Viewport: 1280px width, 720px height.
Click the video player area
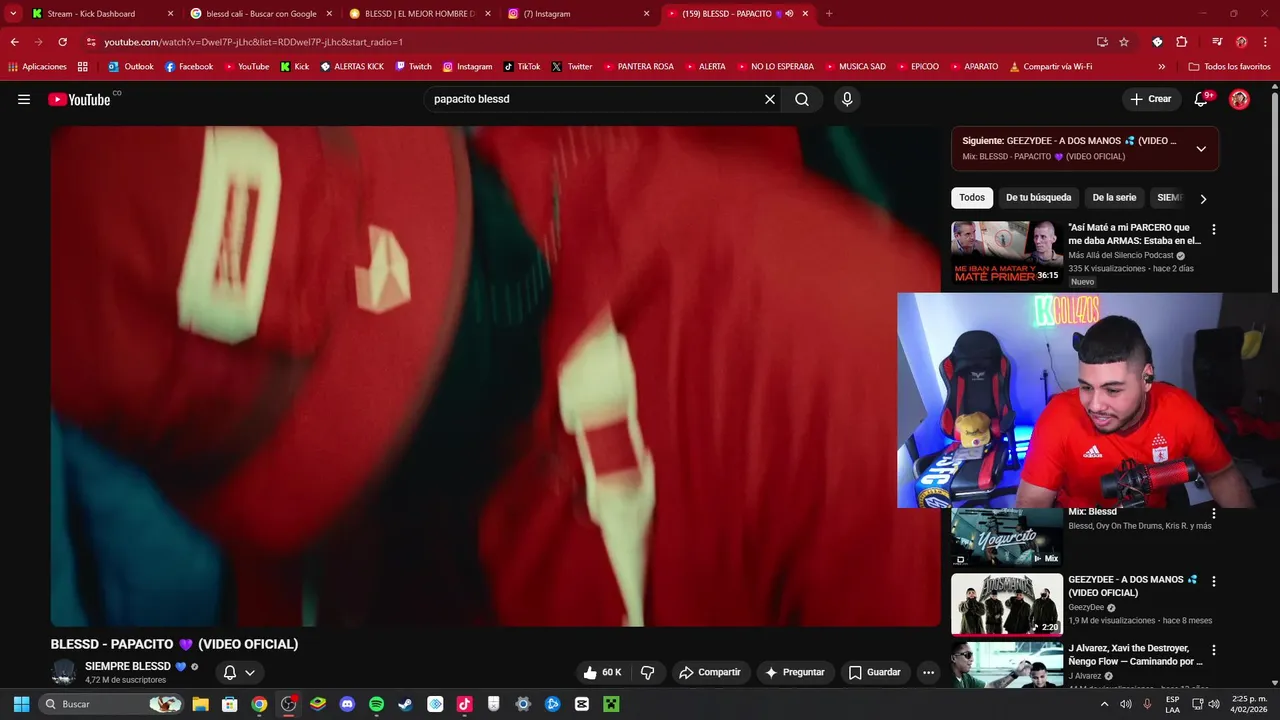[496, 376]
